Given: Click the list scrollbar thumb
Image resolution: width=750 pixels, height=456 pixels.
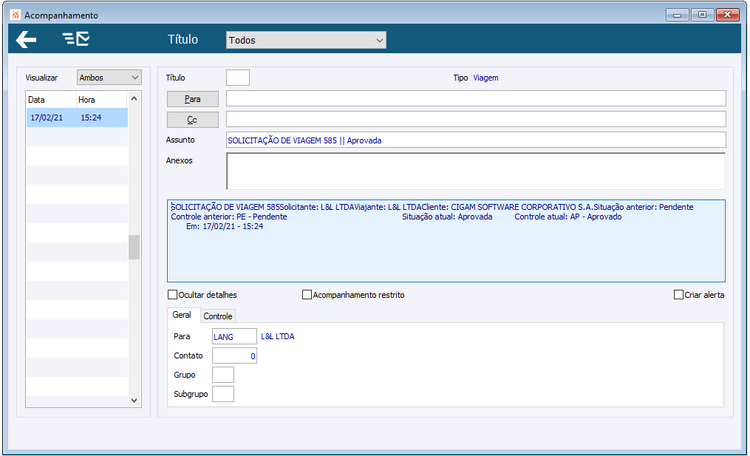Looking at the screenshot, I should click(134, 247).
